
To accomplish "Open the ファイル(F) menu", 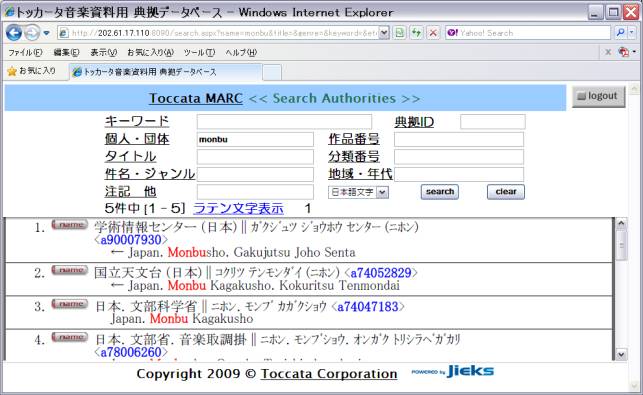I will (25, 53).
